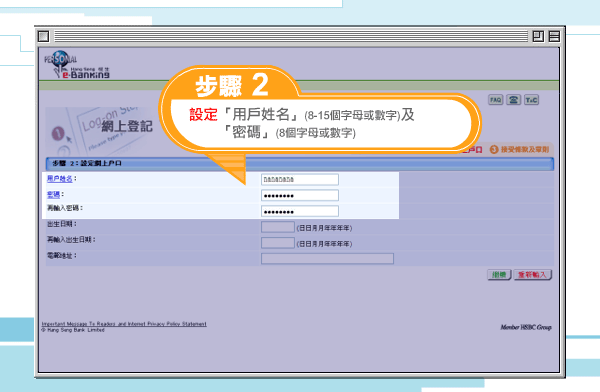
Task: Click the 電郵地址 label text
Action: point(62,255)
